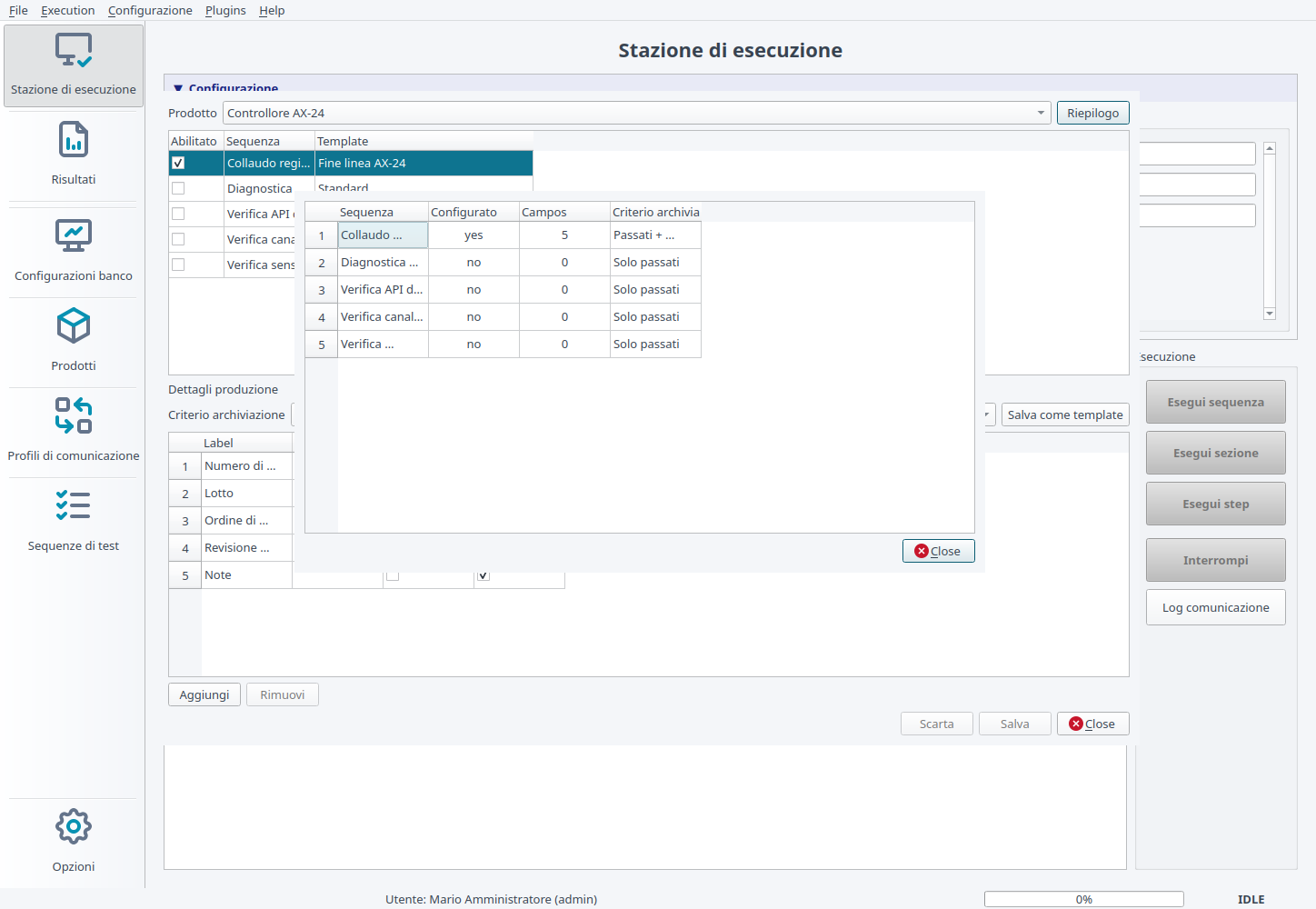Click the Salva button
This screenshot has width=1316, height=909.
click(1015, 724)
